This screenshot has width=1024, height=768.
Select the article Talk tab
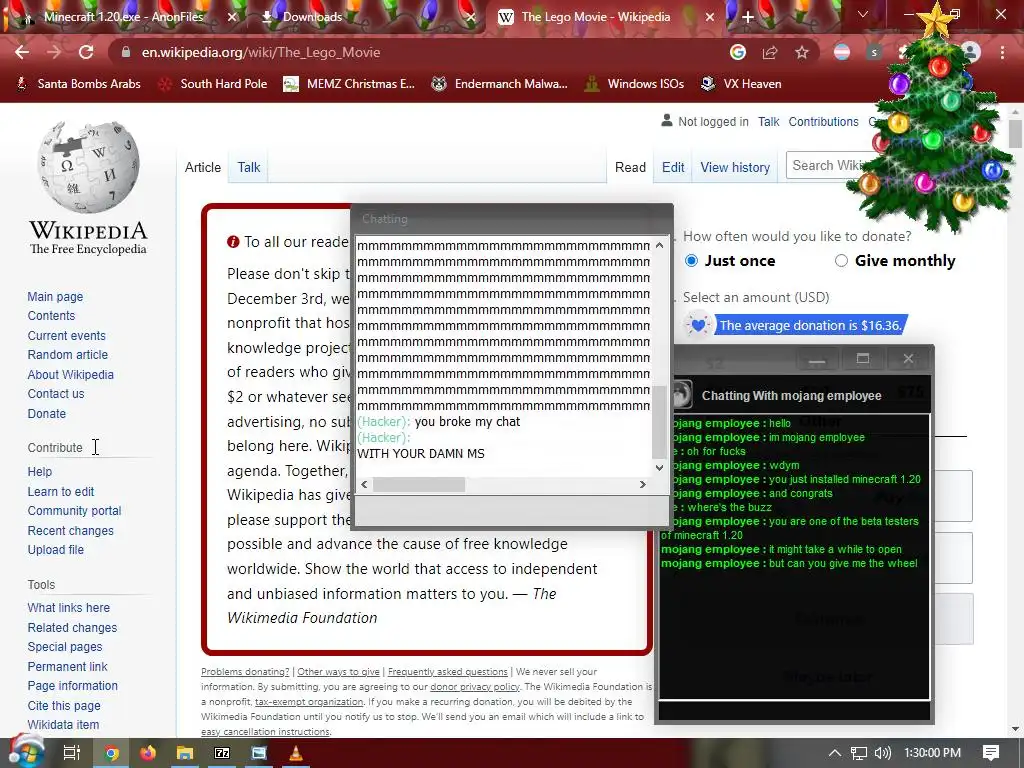click(249, 167)
